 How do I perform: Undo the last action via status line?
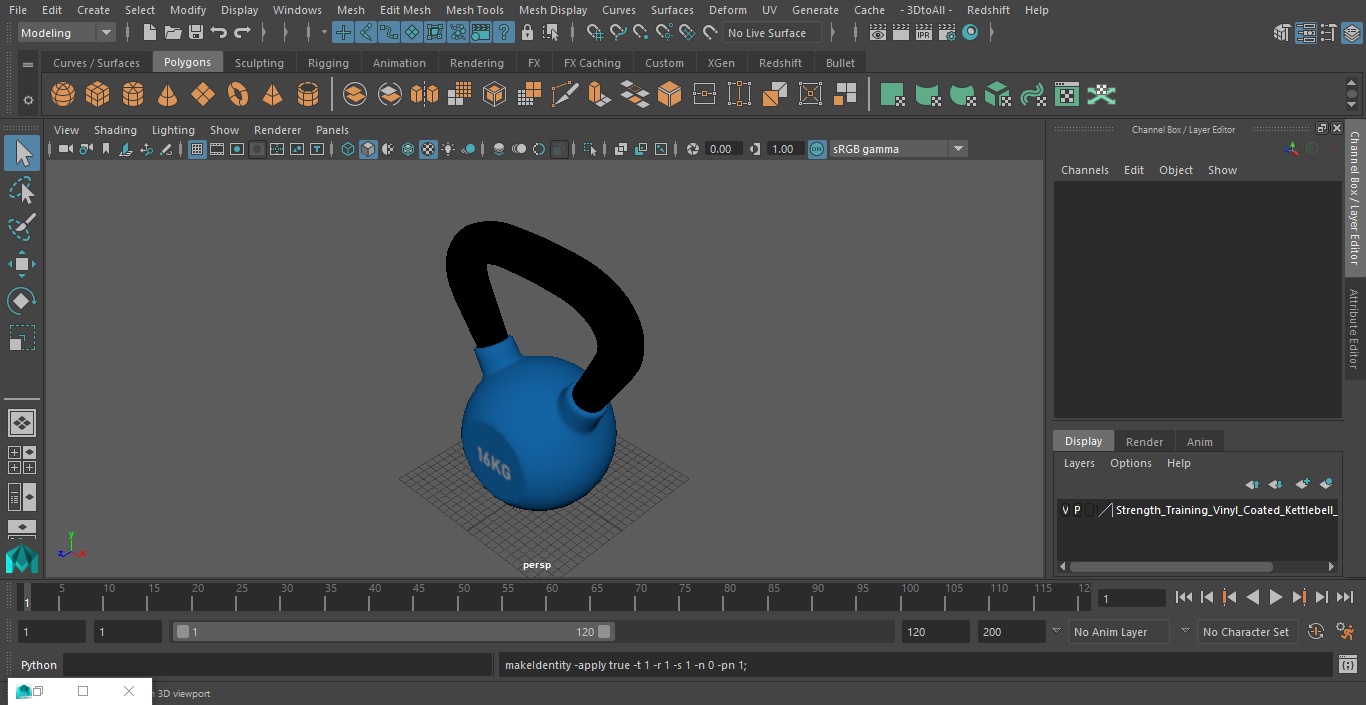(219, 33)
